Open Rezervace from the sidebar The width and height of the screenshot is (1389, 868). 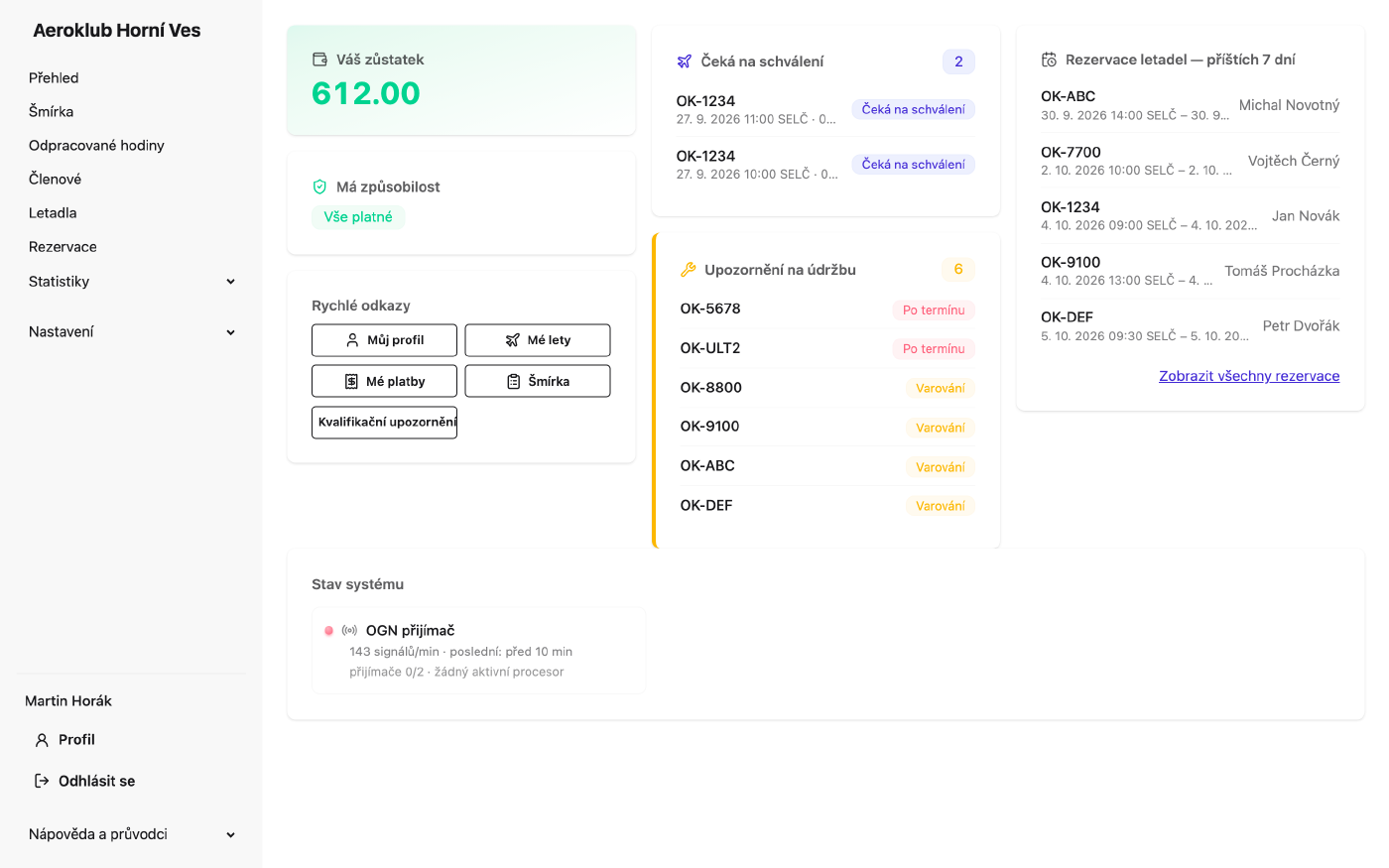[63, 246]
